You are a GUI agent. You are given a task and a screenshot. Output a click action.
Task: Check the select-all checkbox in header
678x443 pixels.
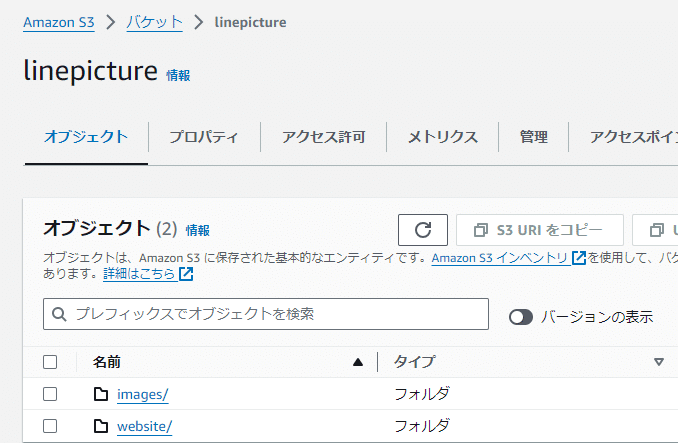point(50,362)
